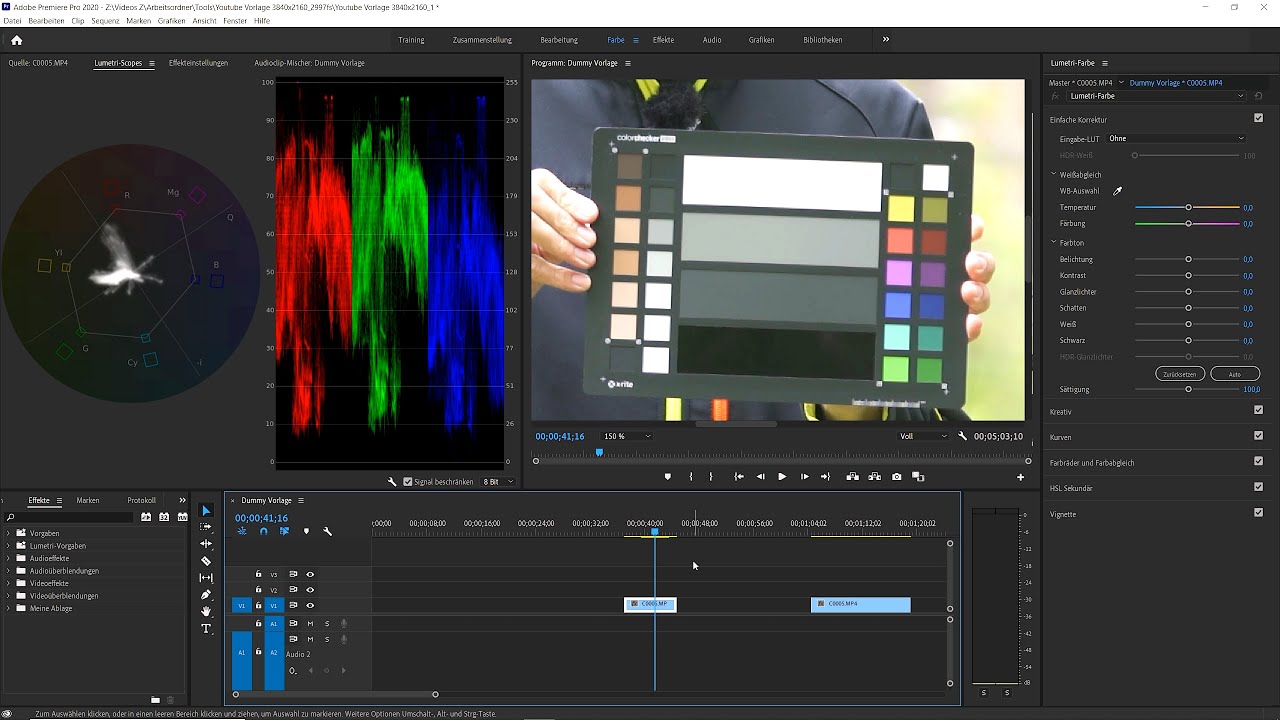Select the Pen tool

tap(206, 595)
